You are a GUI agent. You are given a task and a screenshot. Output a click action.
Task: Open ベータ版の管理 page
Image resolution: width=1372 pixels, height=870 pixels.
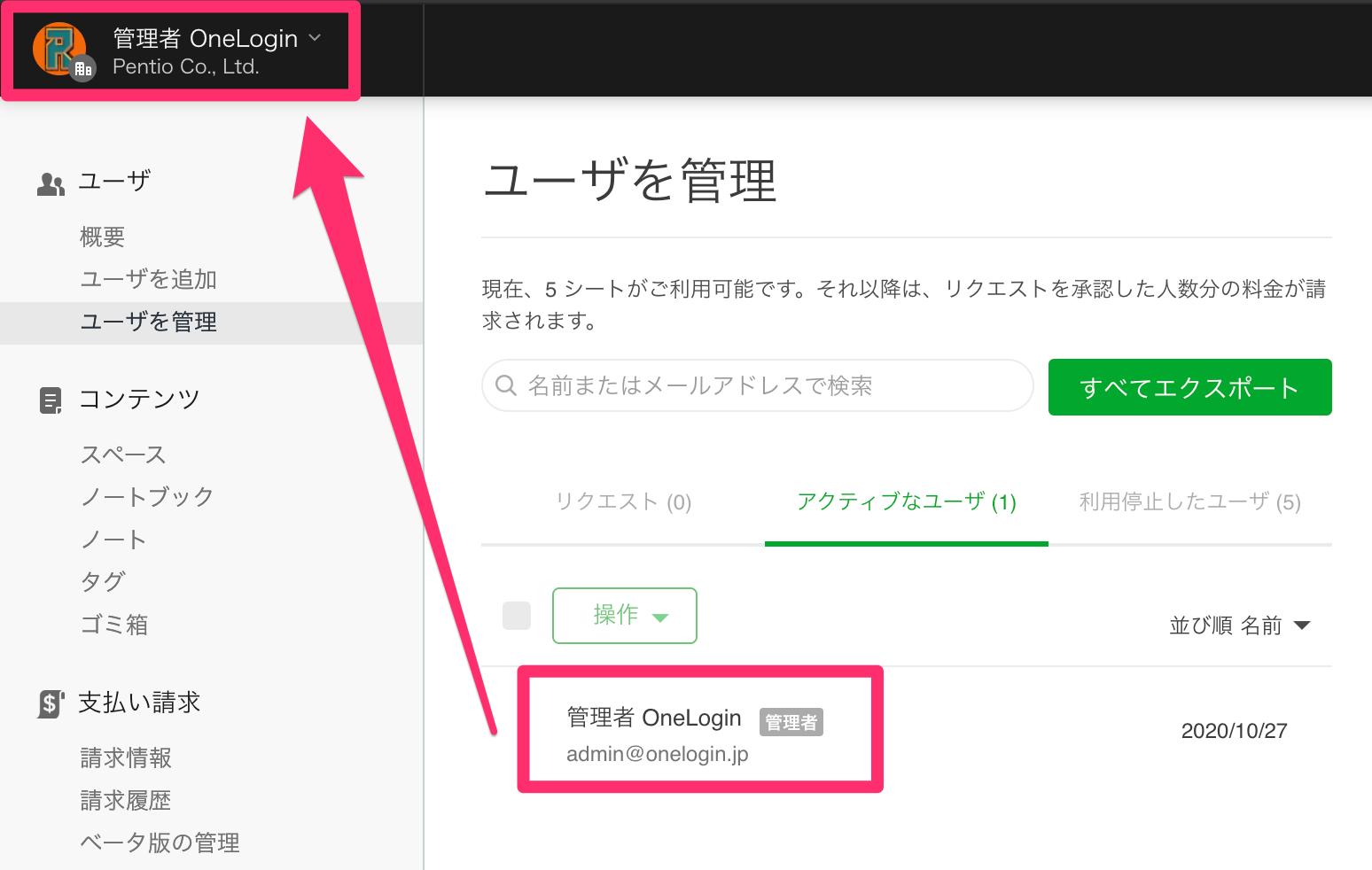coord(160,843)
